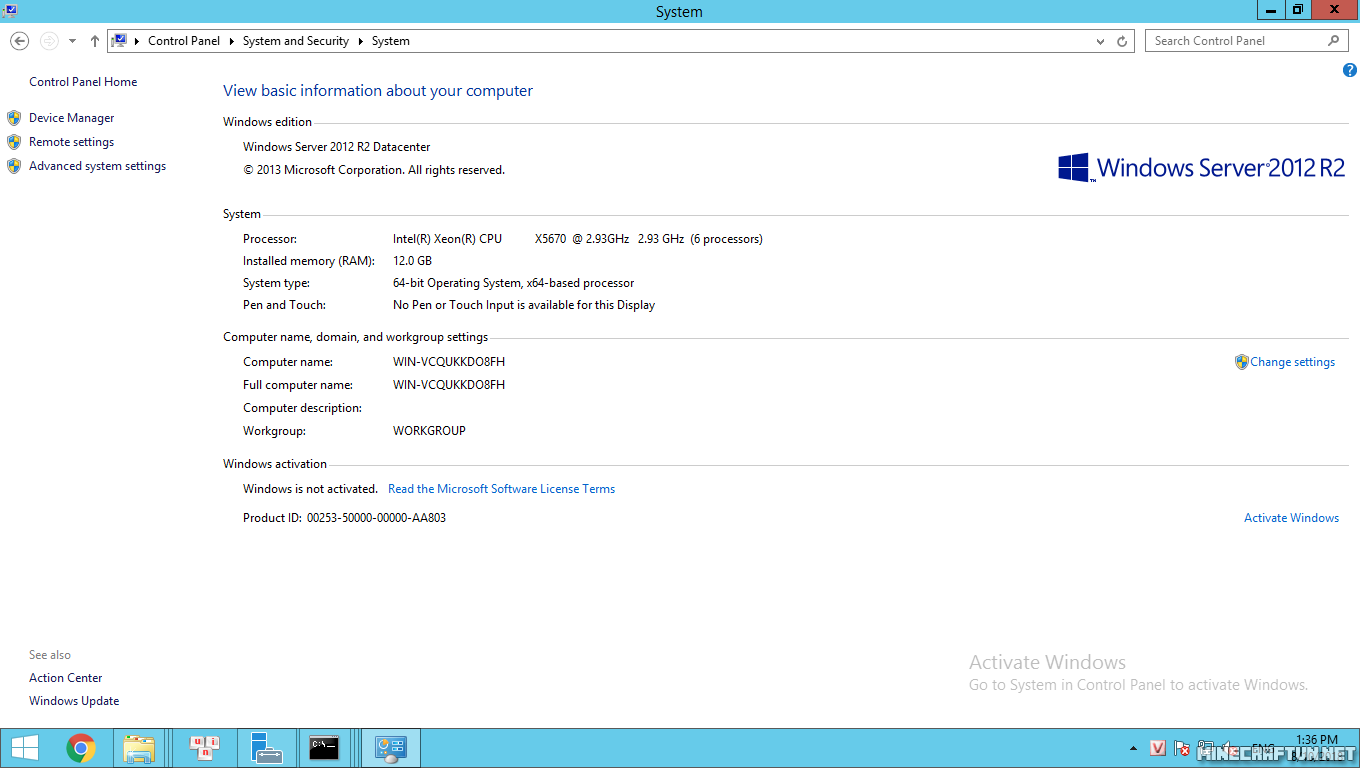Open Control Panel Home
1360x768 pixels.
point(83,82)
